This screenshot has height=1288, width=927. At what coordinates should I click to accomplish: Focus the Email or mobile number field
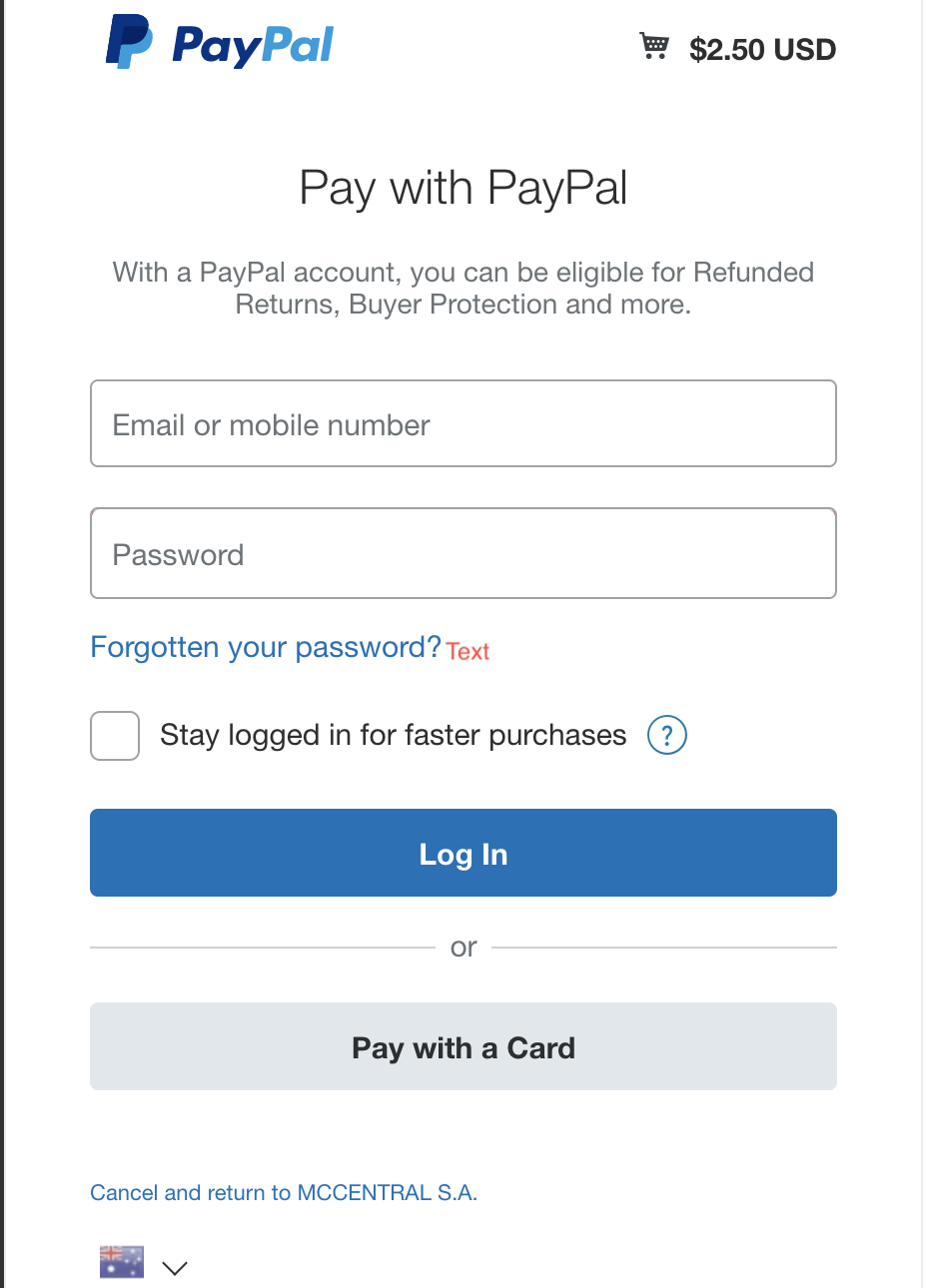[463, 423]
